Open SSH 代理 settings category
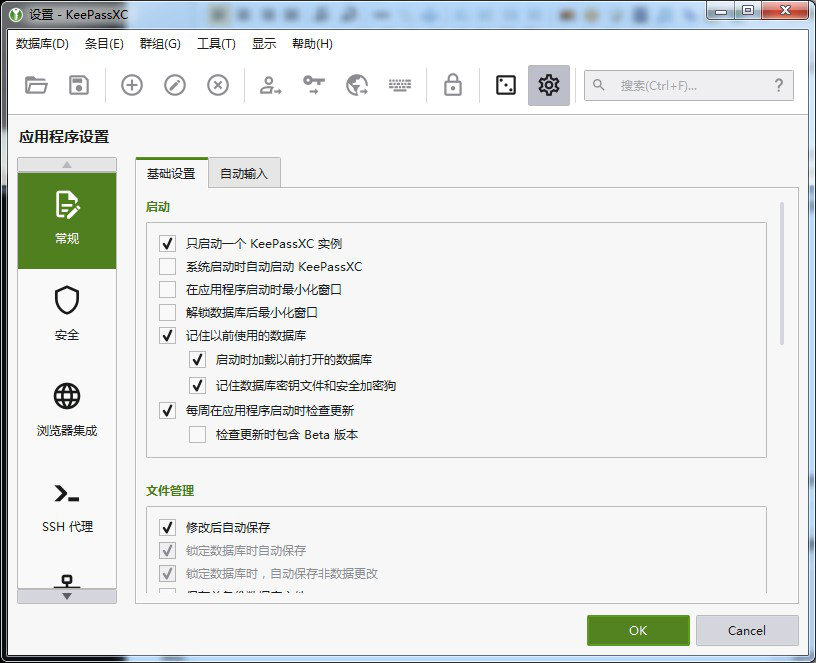Viewport: 816px width, 663px height. [67, 507]
